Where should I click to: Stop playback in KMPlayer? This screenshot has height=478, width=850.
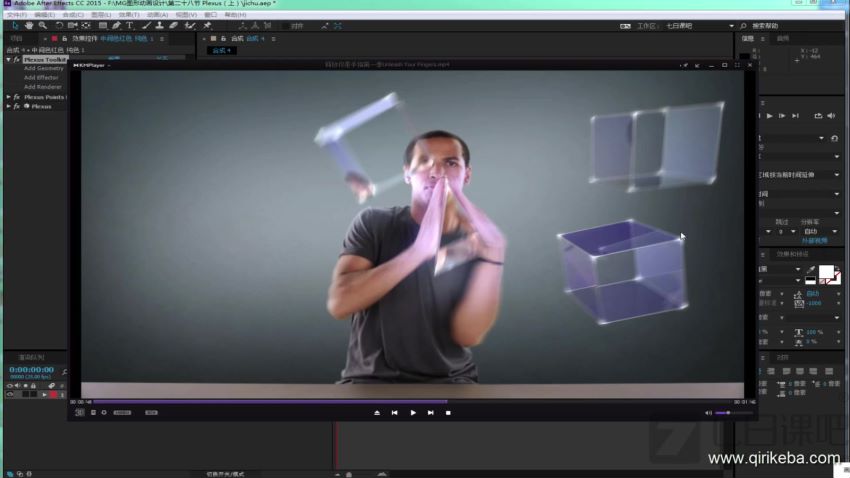pos(448,413)
